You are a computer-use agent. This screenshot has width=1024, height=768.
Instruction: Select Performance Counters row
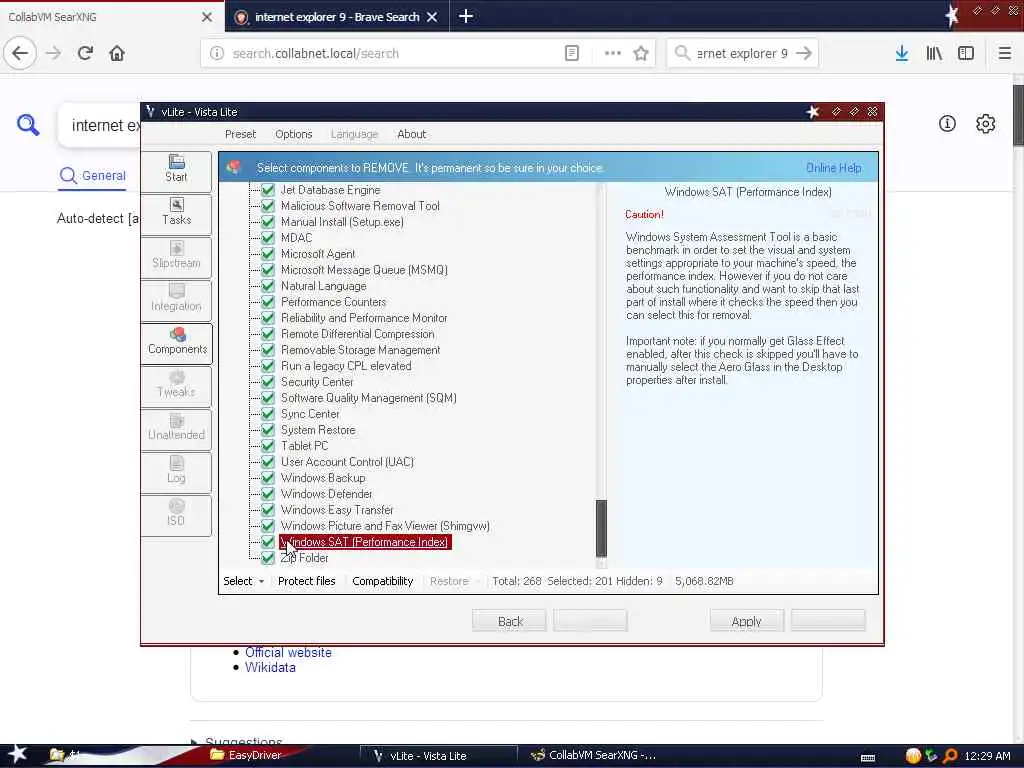[x=333, y=302]
